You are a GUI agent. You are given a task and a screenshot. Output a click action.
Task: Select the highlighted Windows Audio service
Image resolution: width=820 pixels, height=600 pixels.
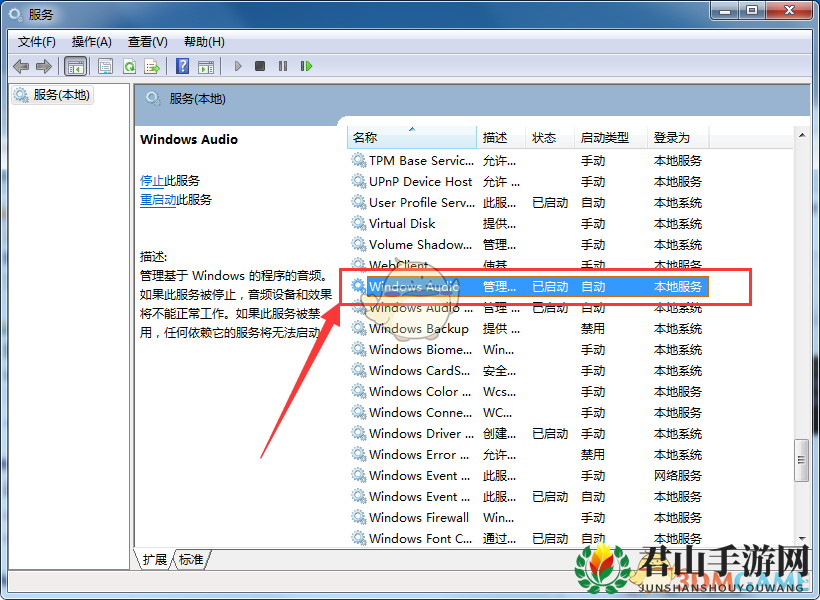[x=528, y=287]
